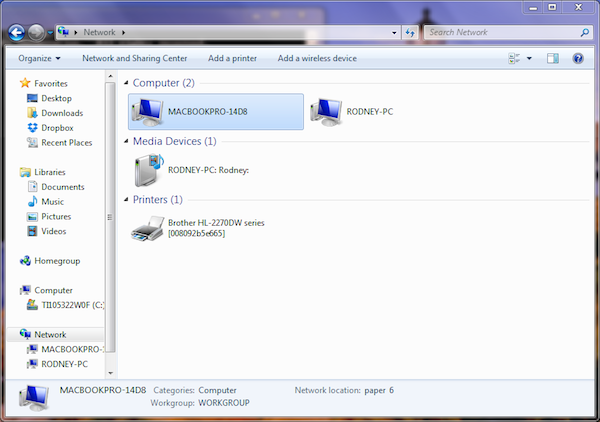The image size is (600, 422).
Task: Open the Organize menu
Action: coord(39,59)
